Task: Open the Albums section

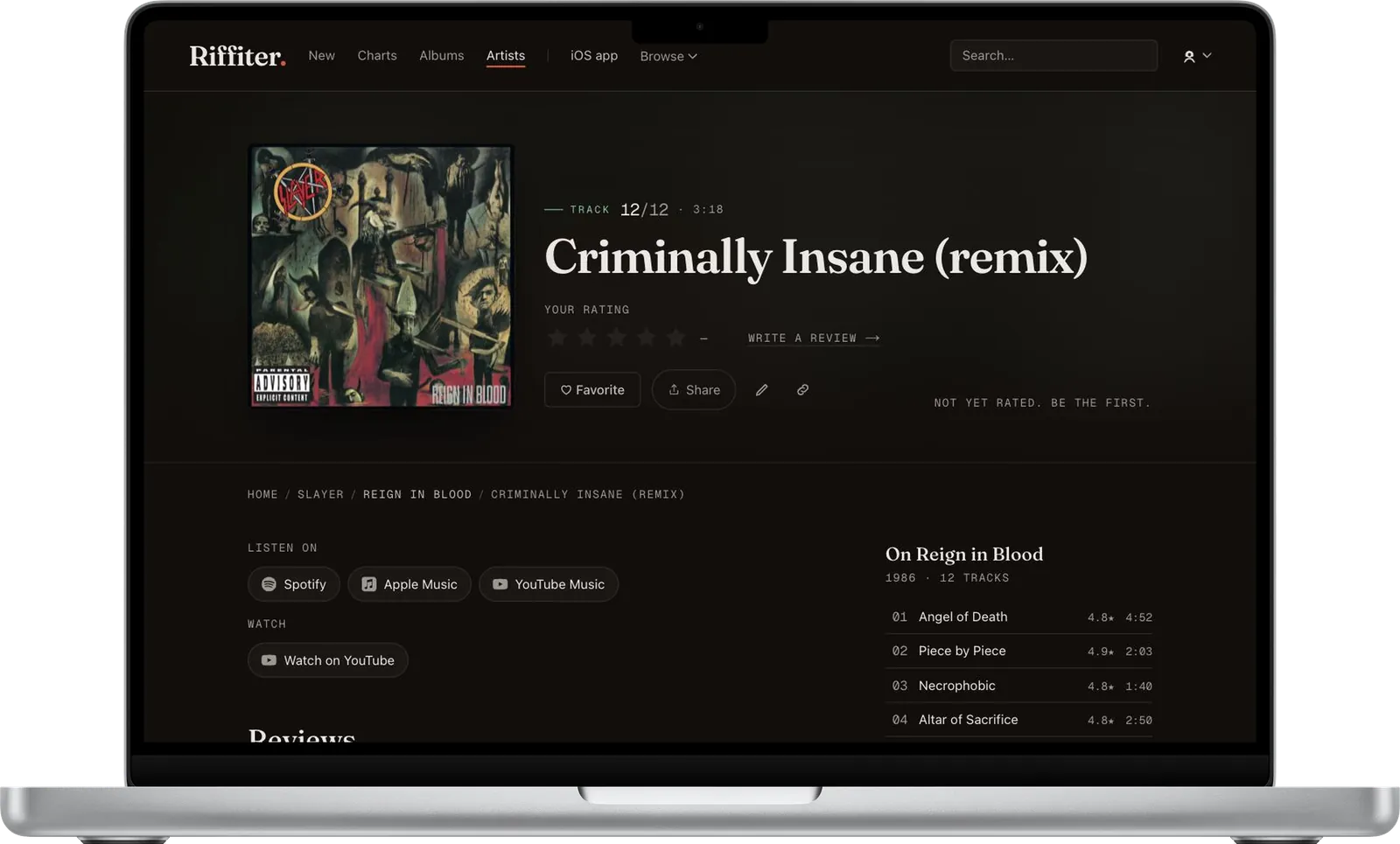Action: tap(441, 55)
